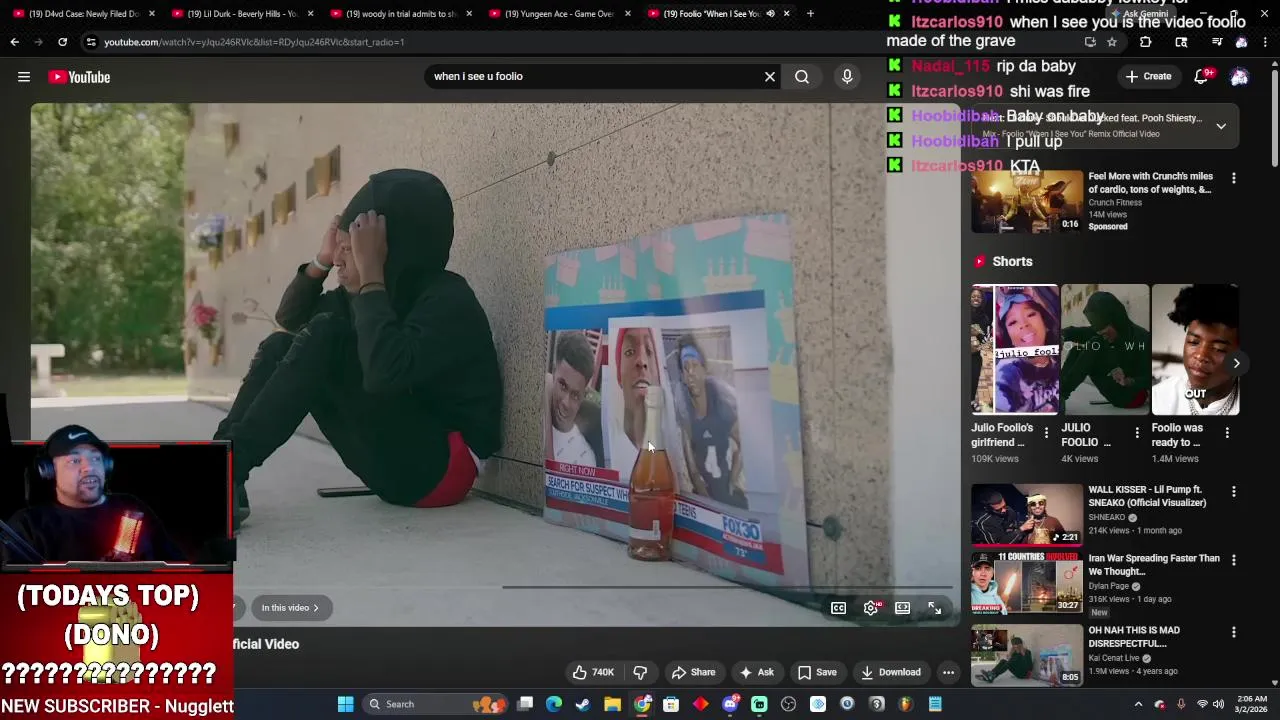Download the video
The width and height of the screenshot is (1280, 720).
890,672
